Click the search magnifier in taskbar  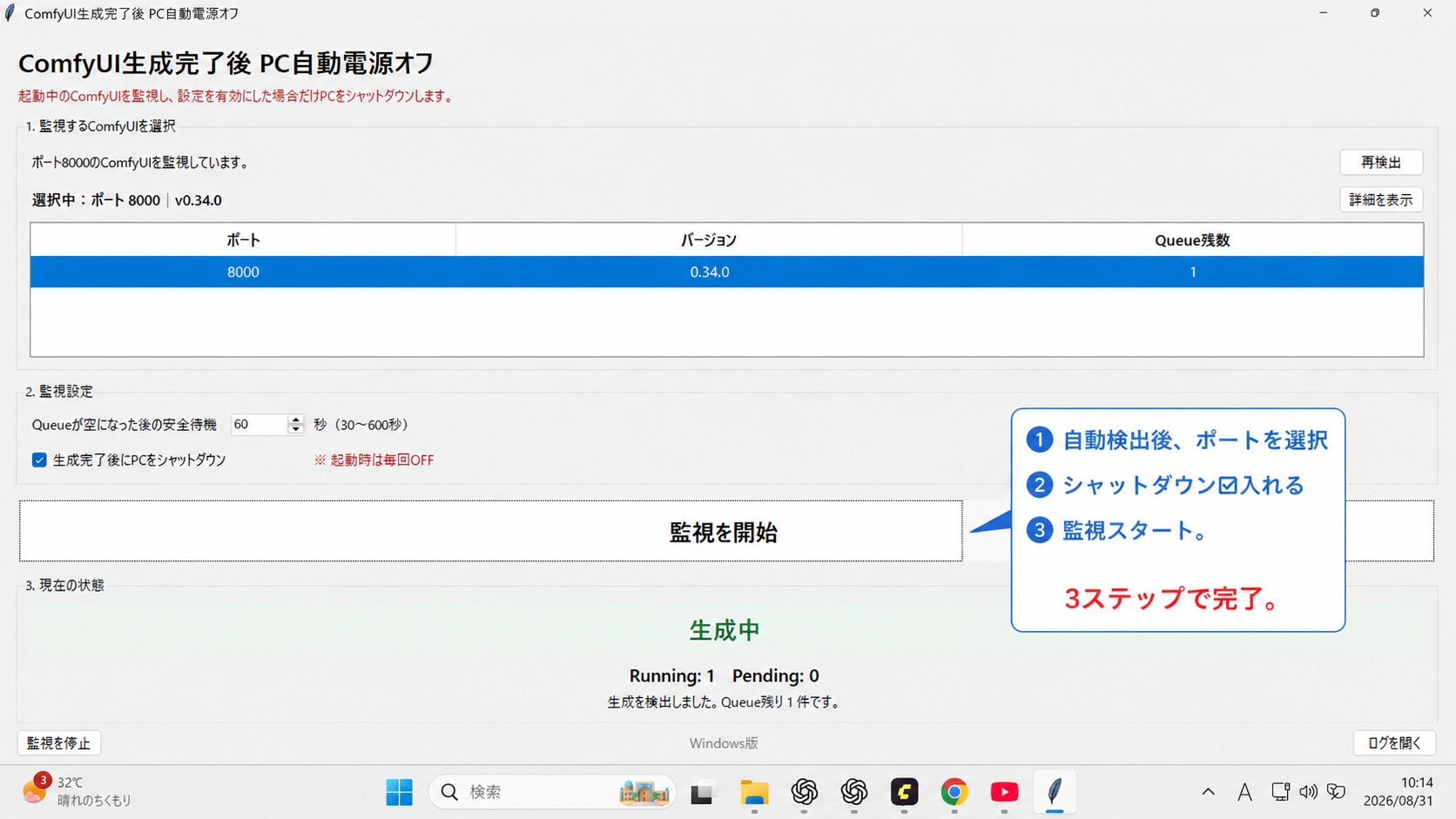(x=449, y=792)
